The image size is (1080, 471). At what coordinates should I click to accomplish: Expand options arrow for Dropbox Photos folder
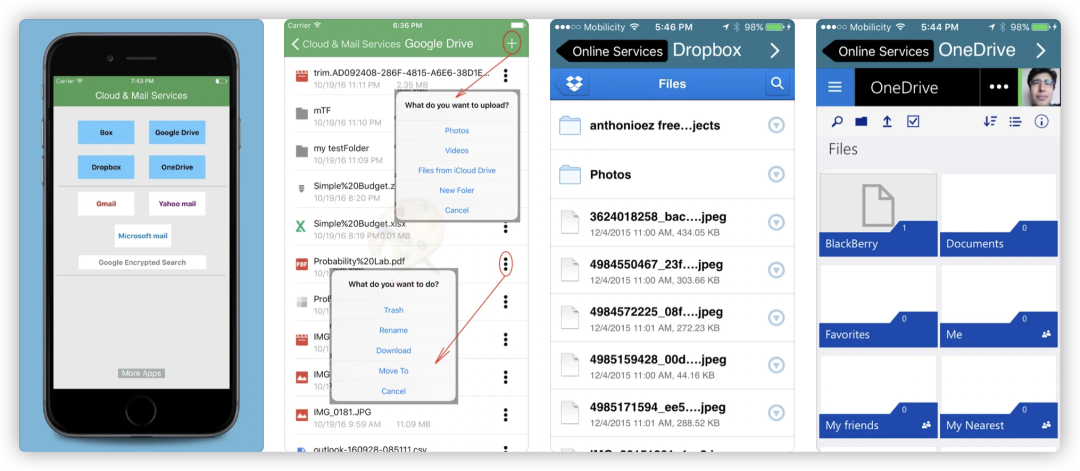(x=776, y=175)
